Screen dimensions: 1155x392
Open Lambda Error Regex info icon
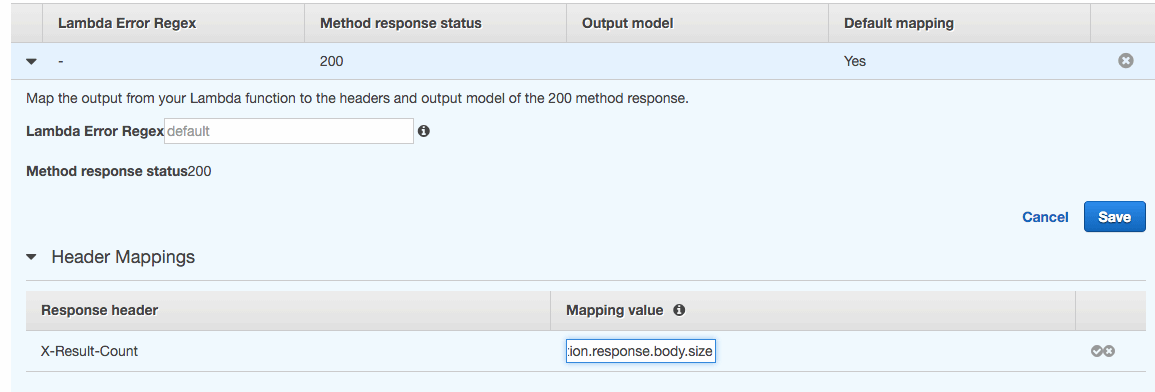coord(424,131)
